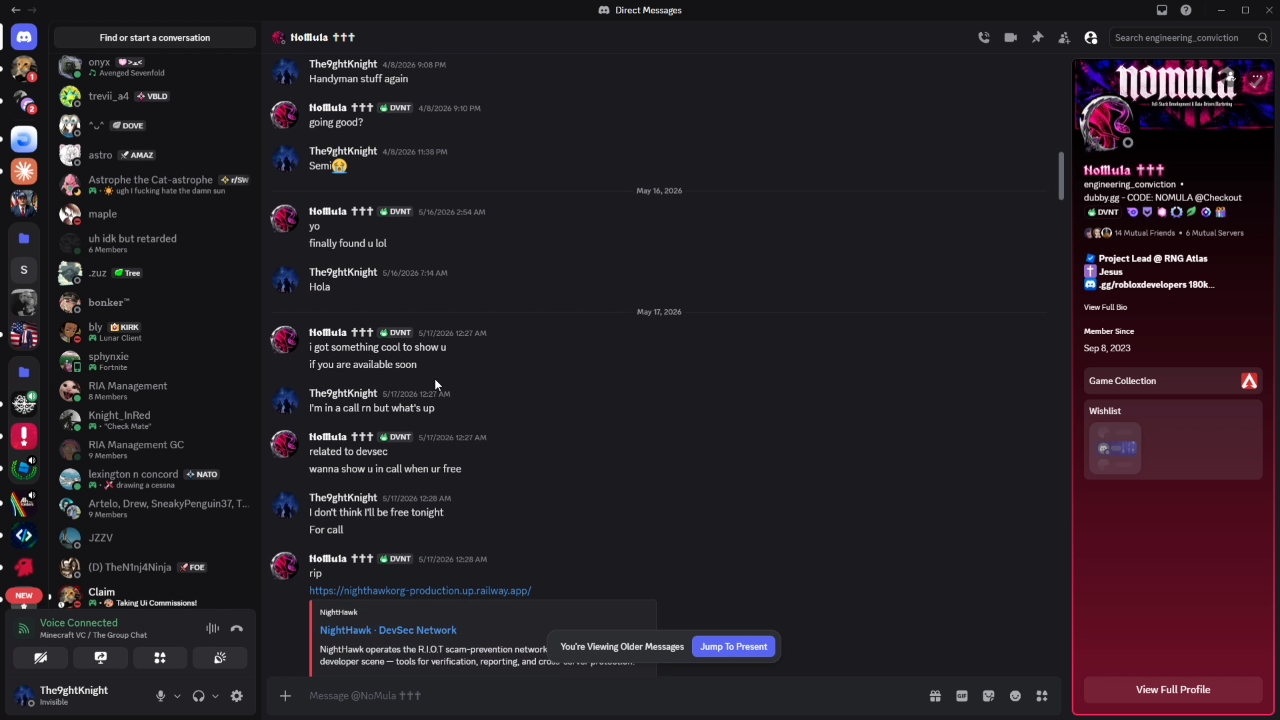Jump To Present messages

click(734, 647)
